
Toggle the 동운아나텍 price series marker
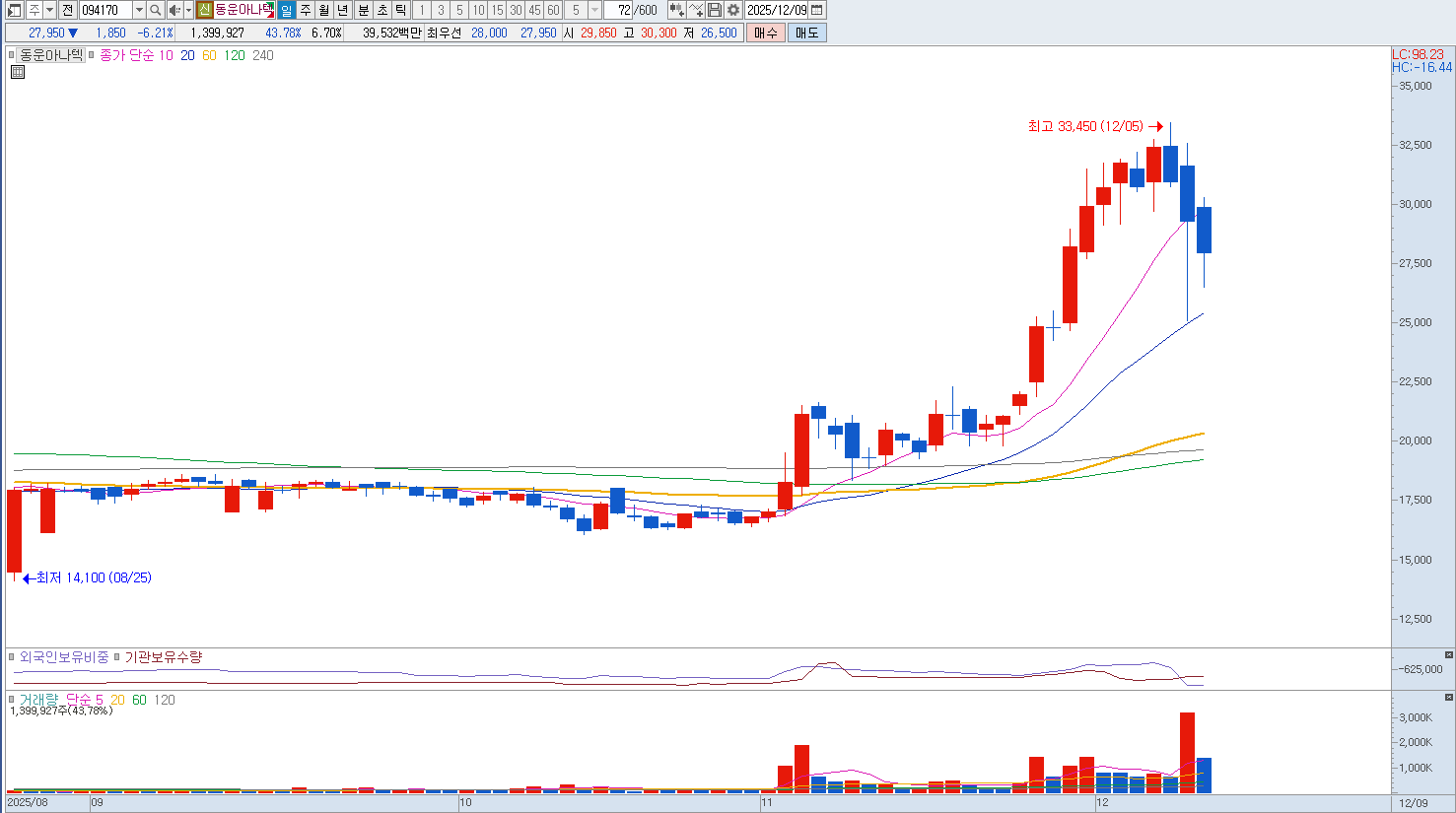point(12,55)
